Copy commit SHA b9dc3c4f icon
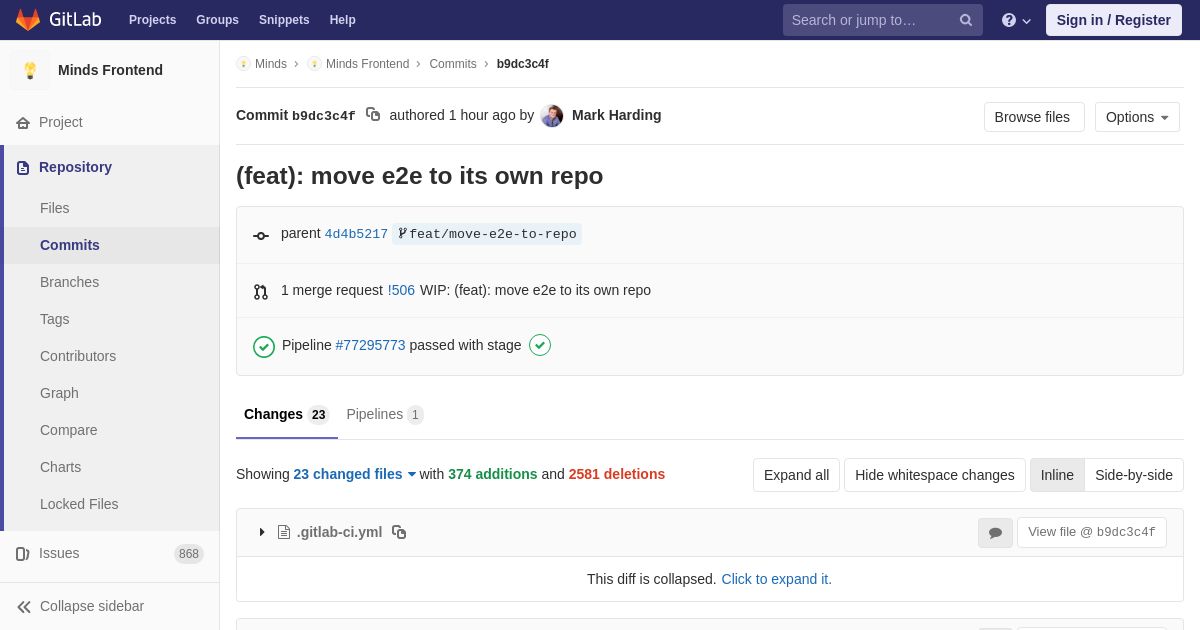The width and height of the screenshot is (1200, 630). pos(373,115)
